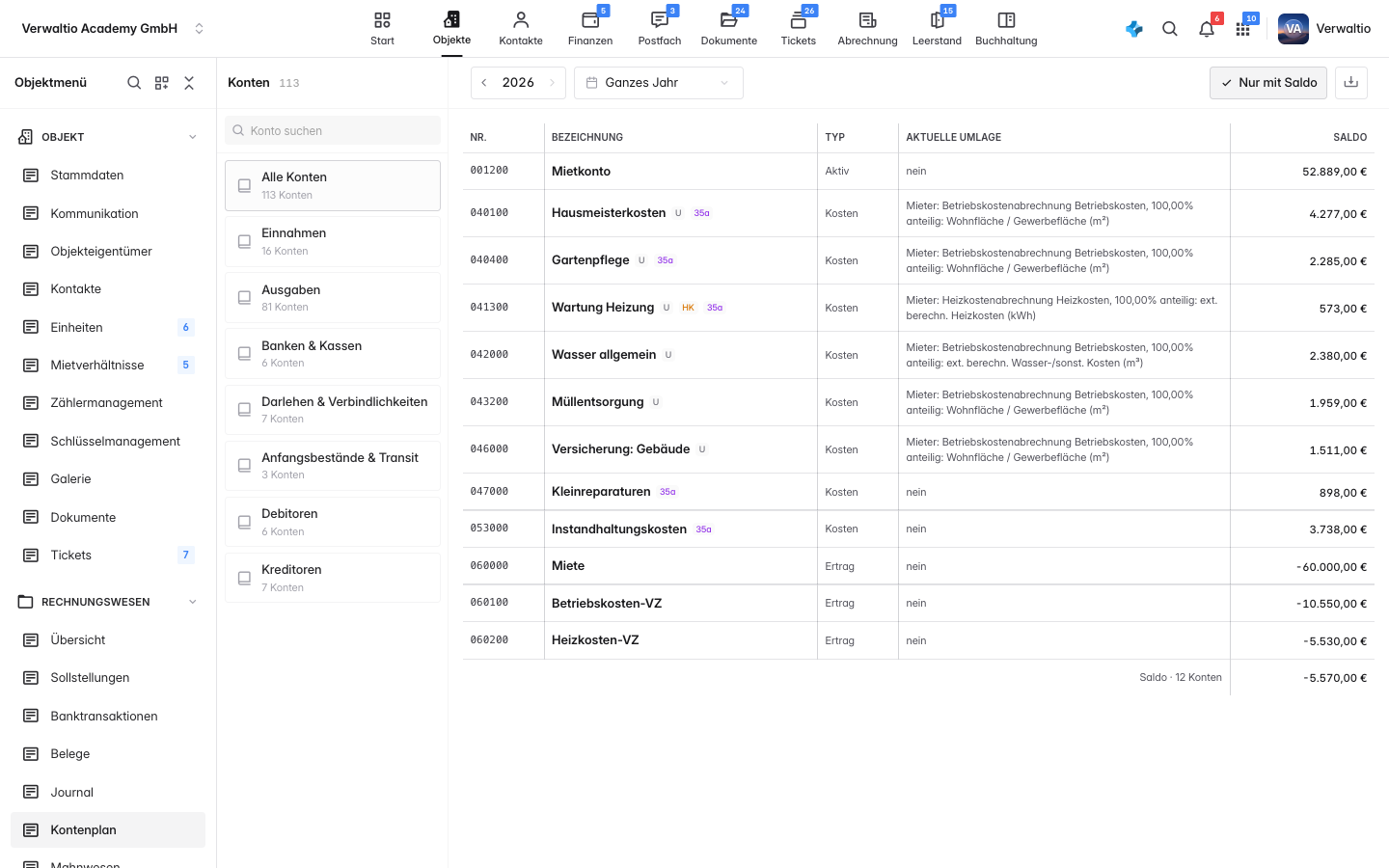Open the Tickets section
The width and height of the screenshot is (1389, 868).
click(x=799, y=29)
